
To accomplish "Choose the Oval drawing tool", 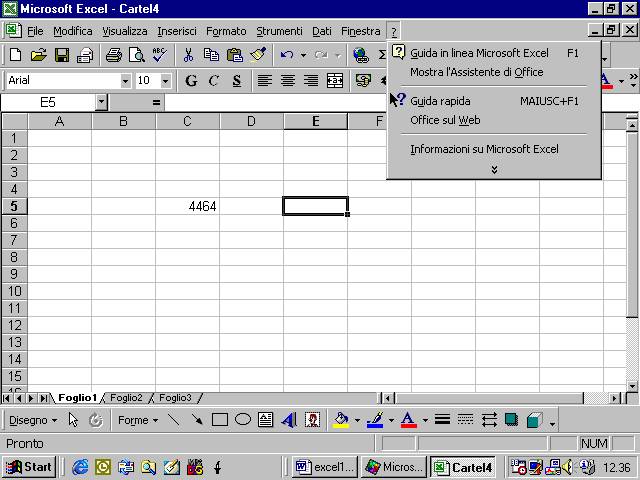I will (243, 420).
